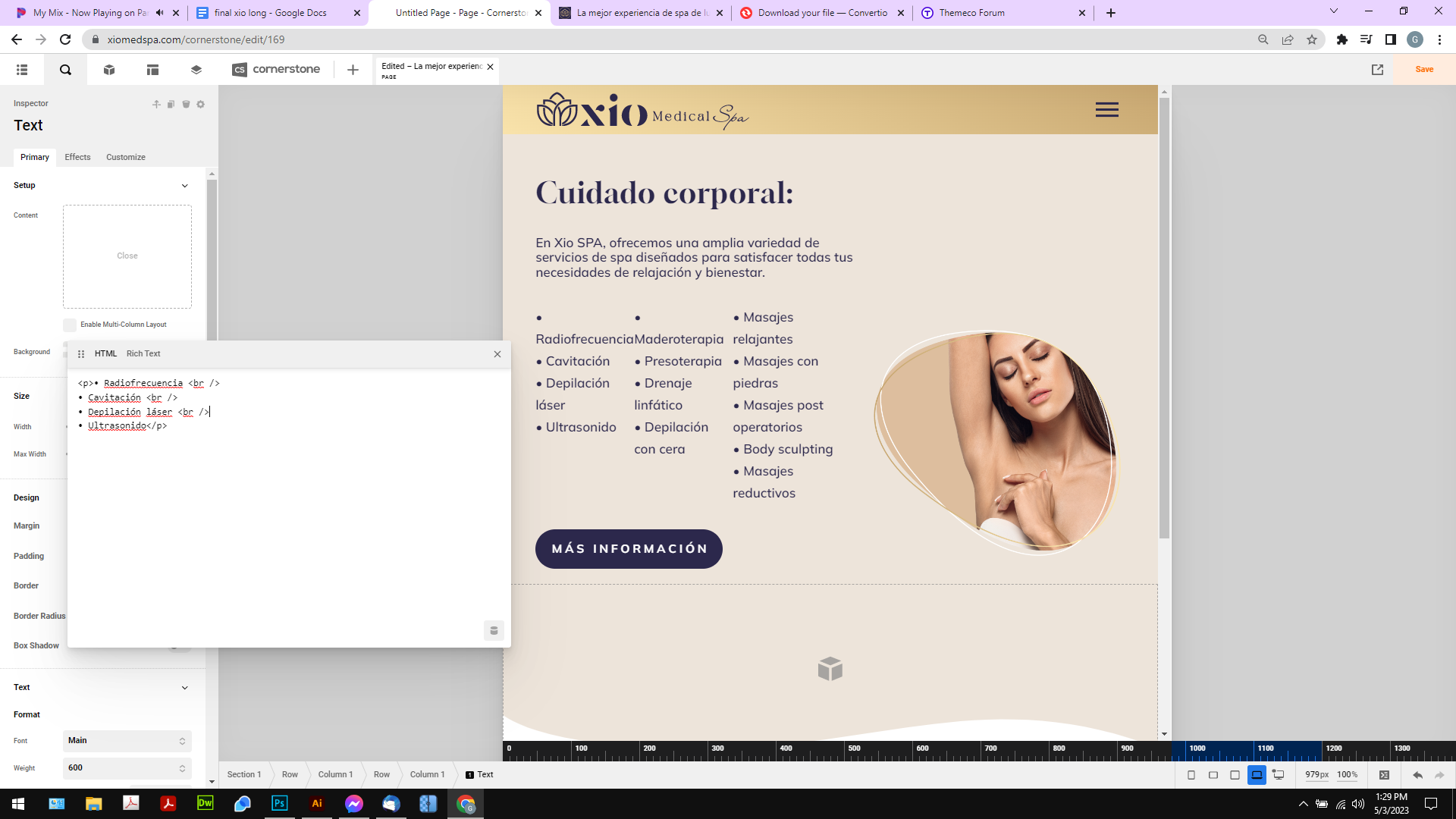Open the Cornerstone outline list icon
The height and width of the screenshot is (819, 1456).
coord(22,70)
